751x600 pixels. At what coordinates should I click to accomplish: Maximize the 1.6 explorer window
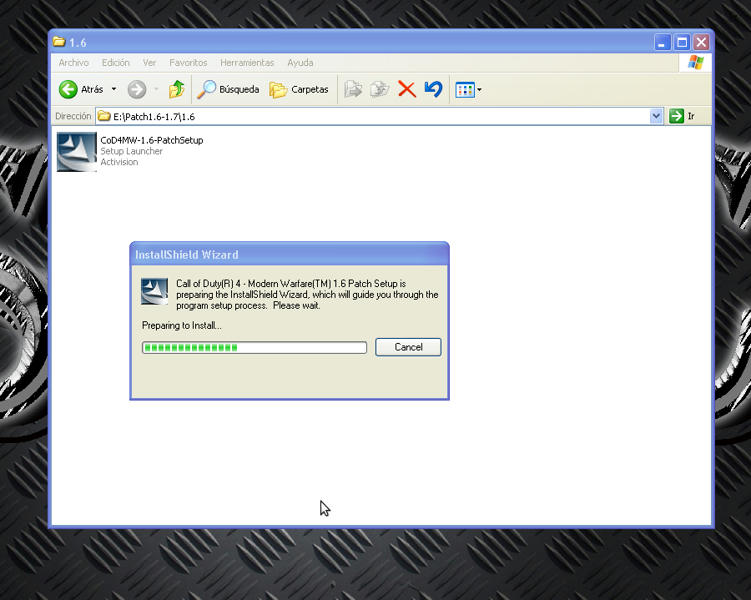click(x=682, y=43)
